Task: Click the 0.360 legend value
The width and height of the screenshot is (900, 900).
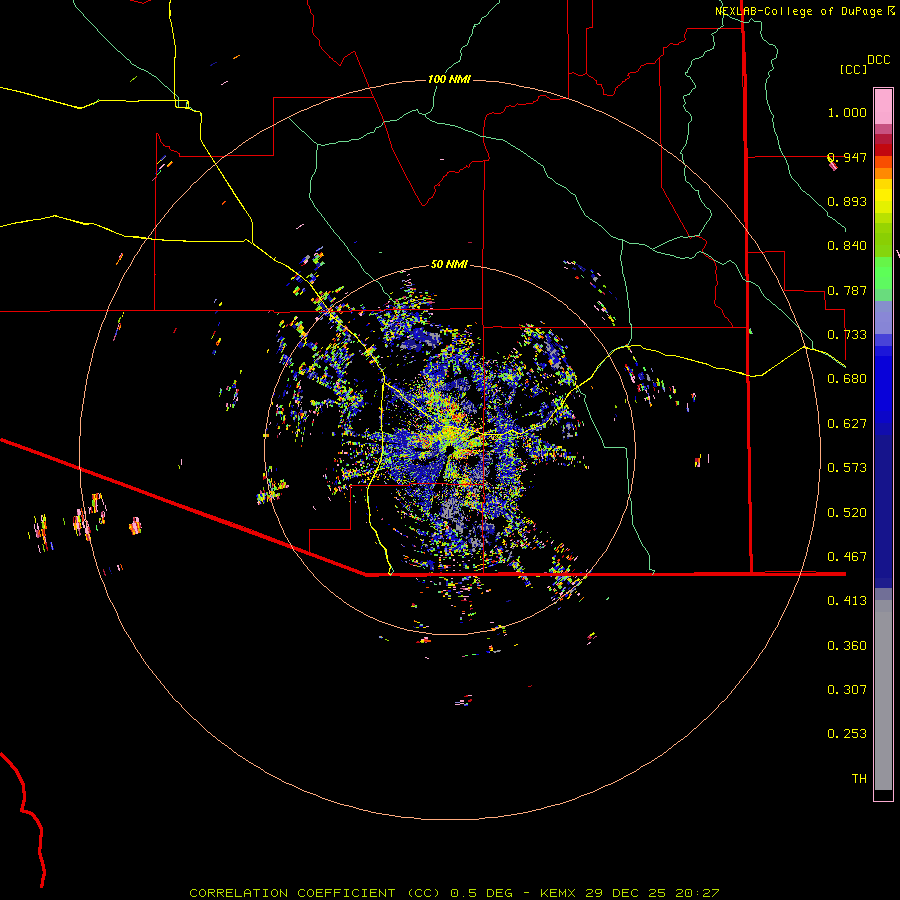Action: pos(847,646)
